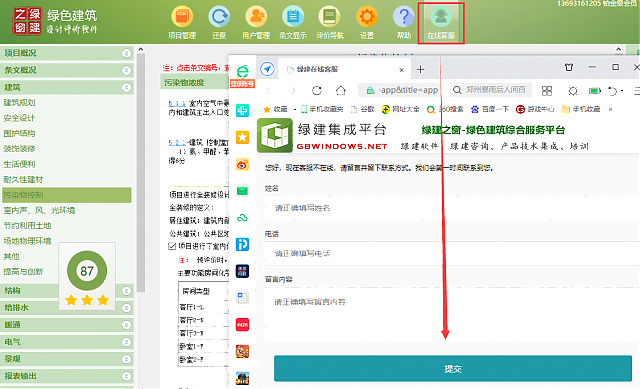
Task: Click the 姓名 name input field
Action: pyautogui.click(x=451, y=208)
